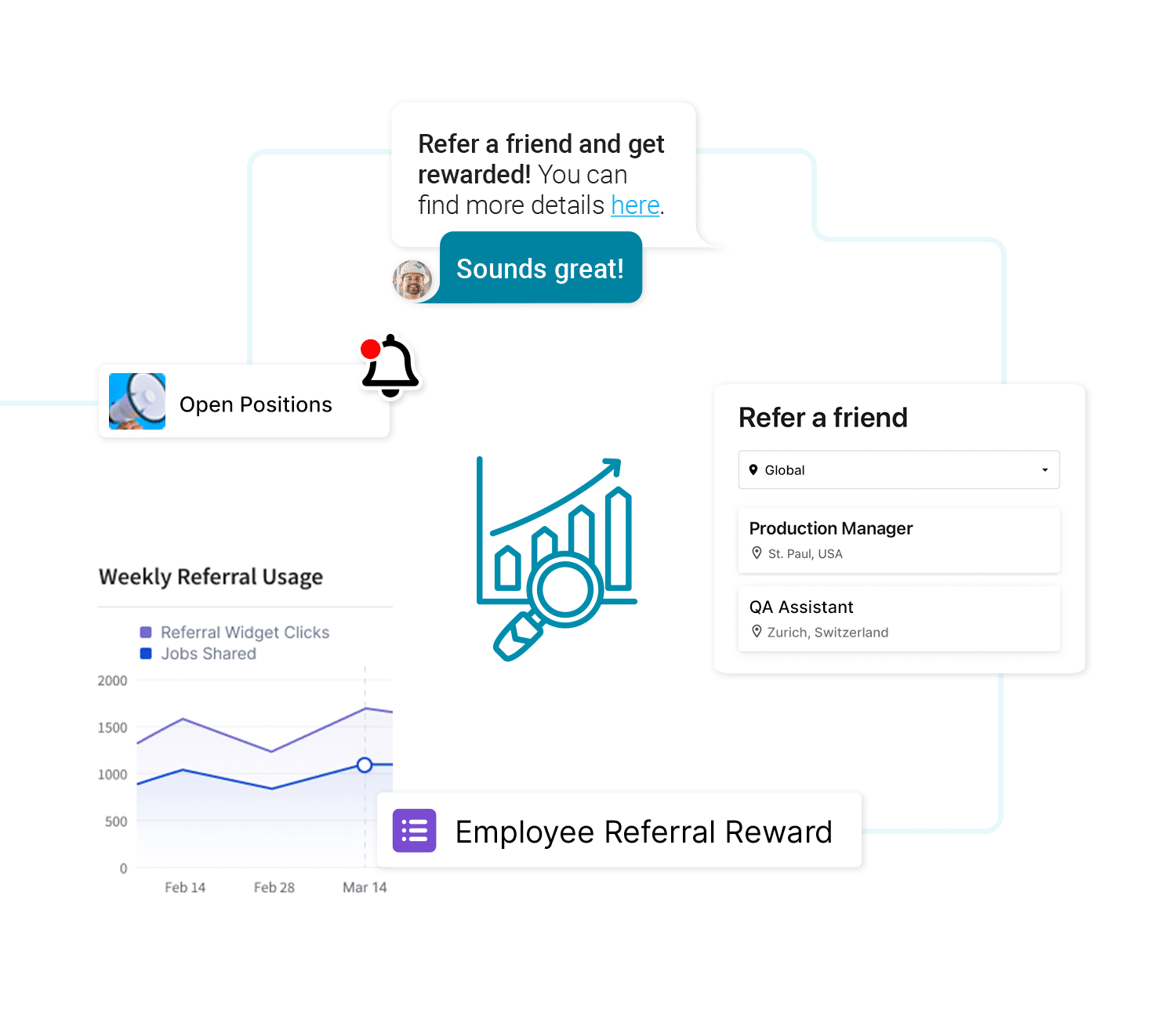
Task: Click 'Referral Widget Clicks' legend label
Action: pyautogui.click(x=245, y=632)
